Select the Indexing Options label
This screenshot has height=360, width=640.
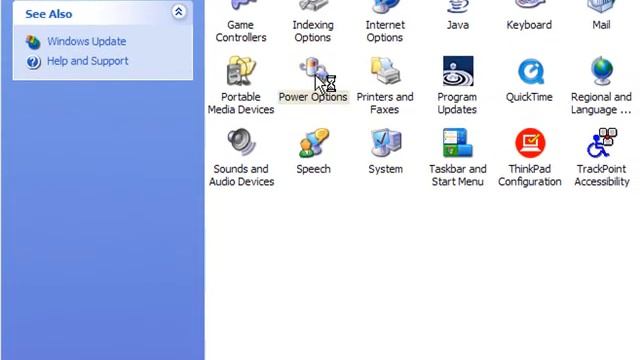click(x=313, y=31)
